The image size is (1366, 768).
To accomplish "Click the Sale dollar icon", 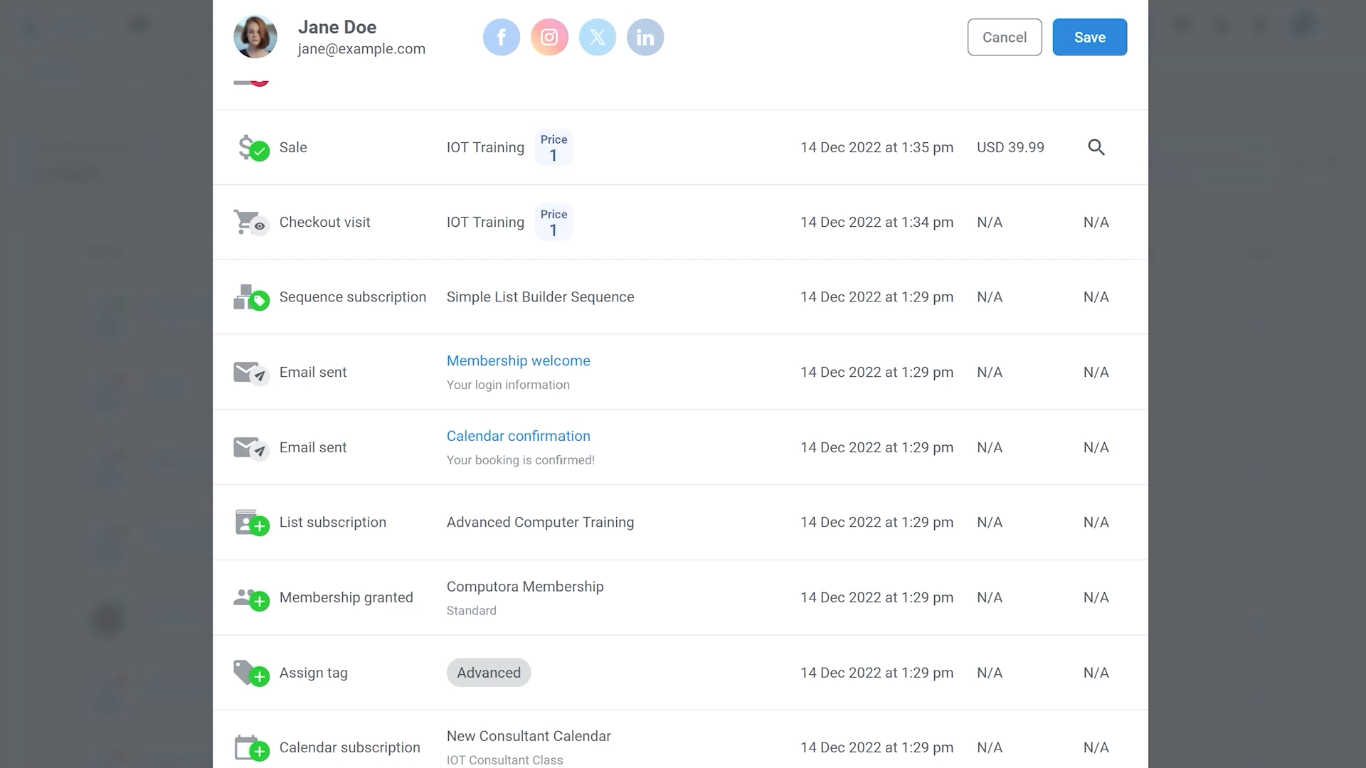I will (x=250, y=148).
